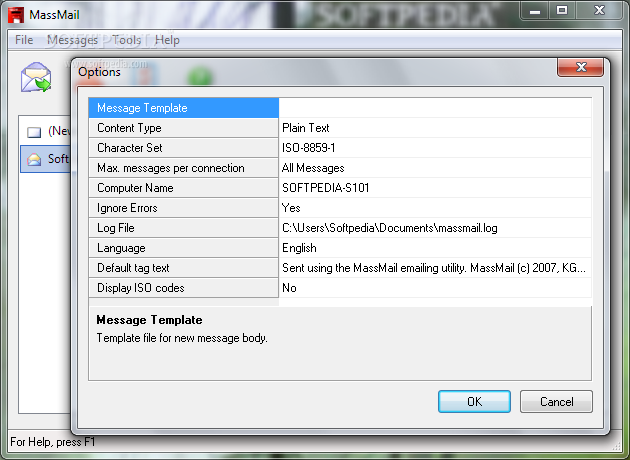Maximize the MassMail window
Image resolution: width=630 pixels, height=460 pixels.
(x=562, y=11)
